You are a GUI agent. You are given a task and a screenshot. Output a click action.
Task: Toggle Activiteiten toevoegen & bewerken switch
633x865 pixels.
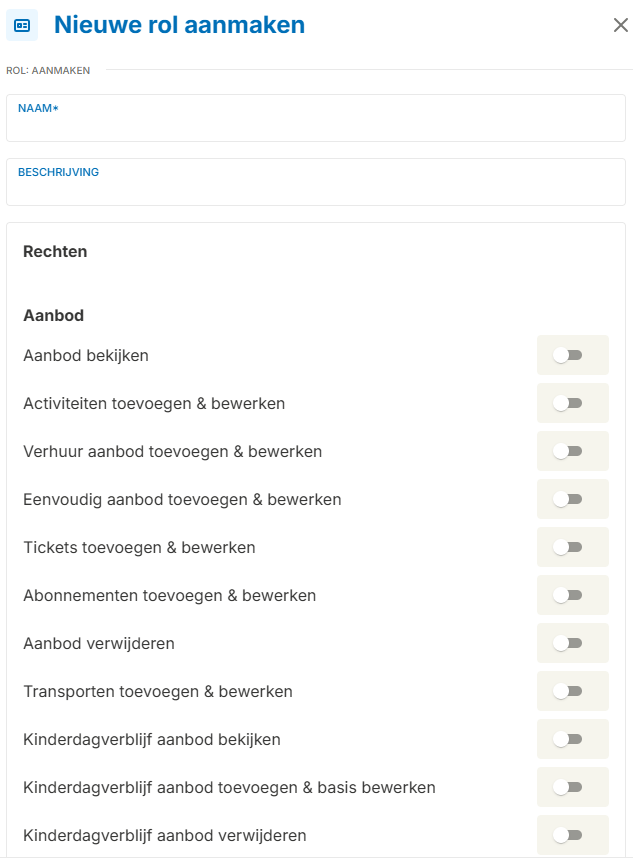(568, 403)
